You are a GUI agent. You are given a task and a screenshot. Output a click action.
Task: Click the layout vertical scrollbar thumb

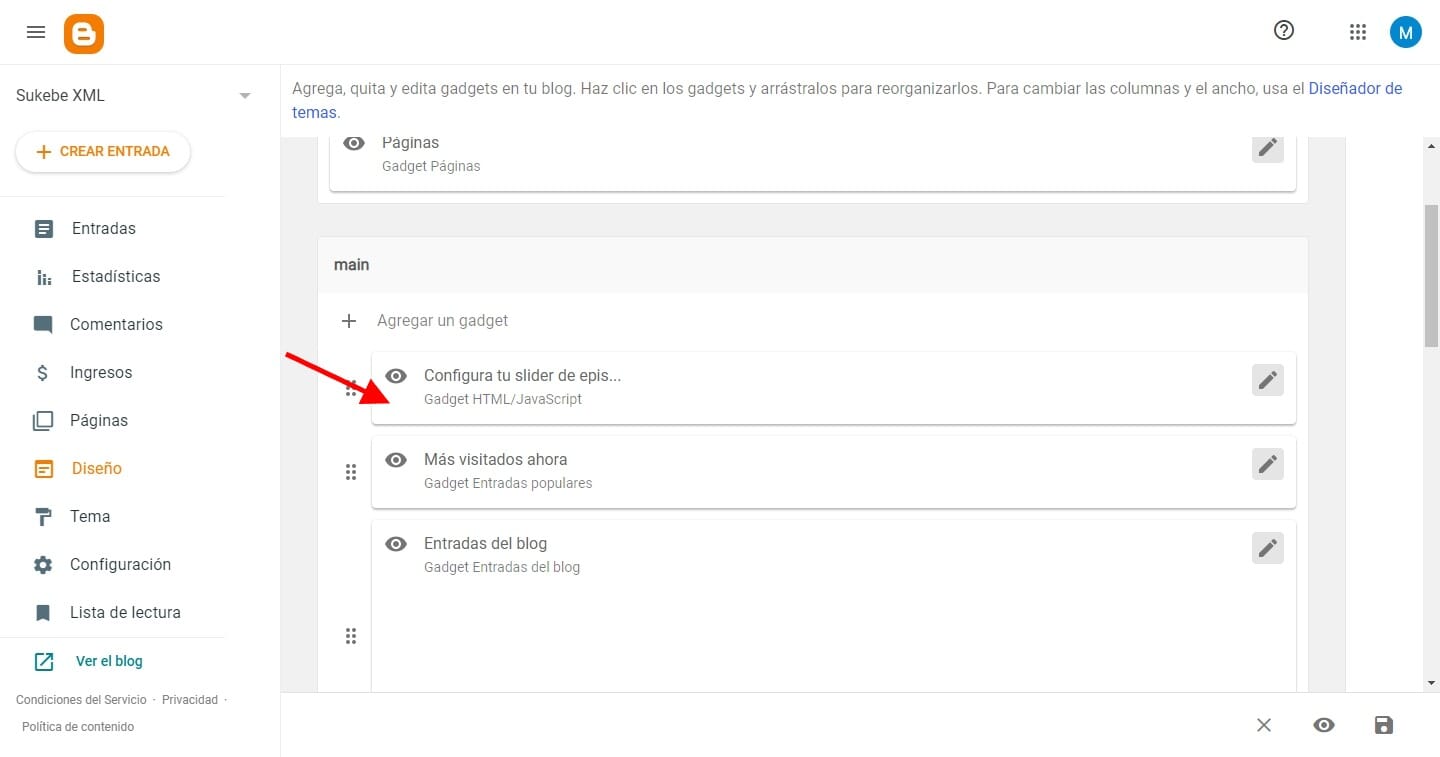[1431, 275]
